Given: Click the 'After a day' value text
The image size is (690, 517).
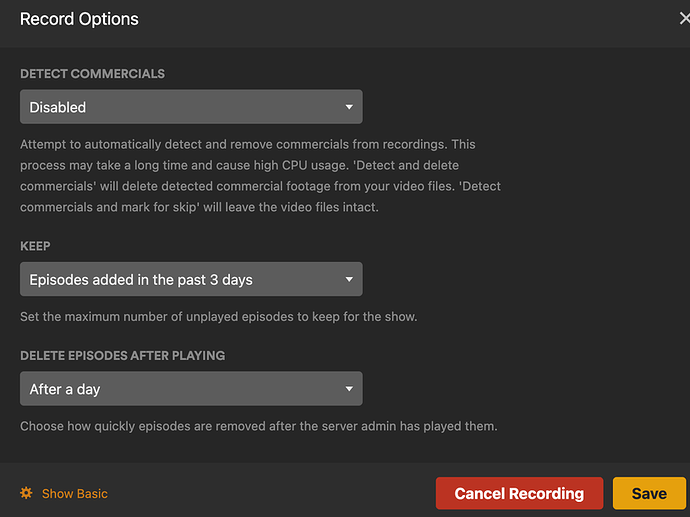Looking at the screenshot, I should point(65,388).
